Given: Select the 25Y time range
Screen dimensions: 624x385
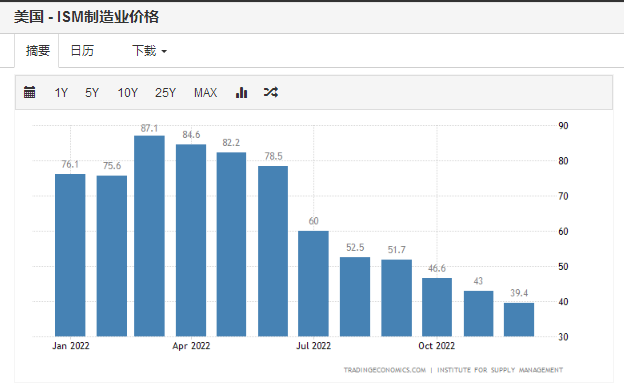Looking at the screenshot, I should point(165,93).
